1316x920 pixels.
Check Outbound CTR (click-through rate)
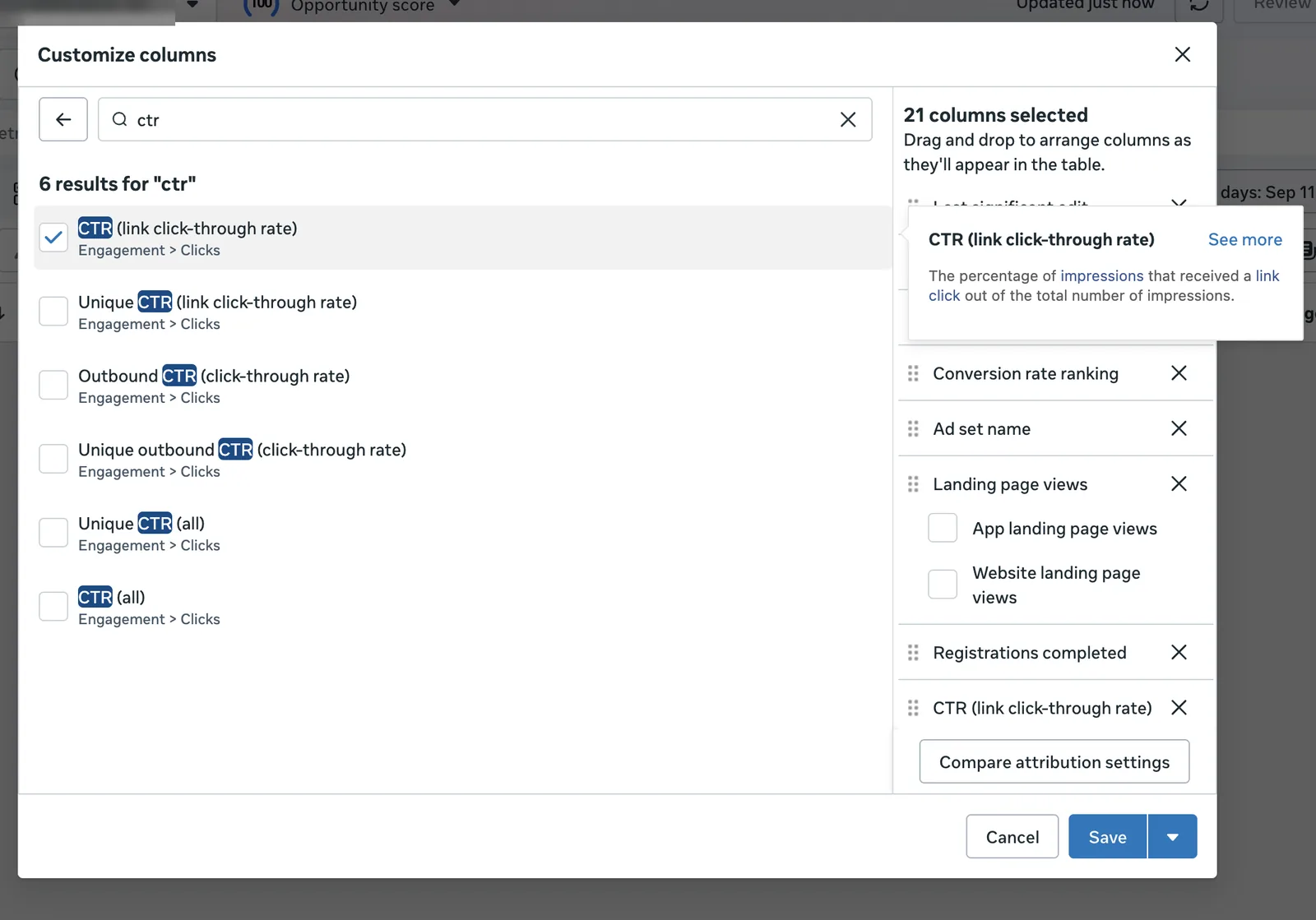[53, 385]
